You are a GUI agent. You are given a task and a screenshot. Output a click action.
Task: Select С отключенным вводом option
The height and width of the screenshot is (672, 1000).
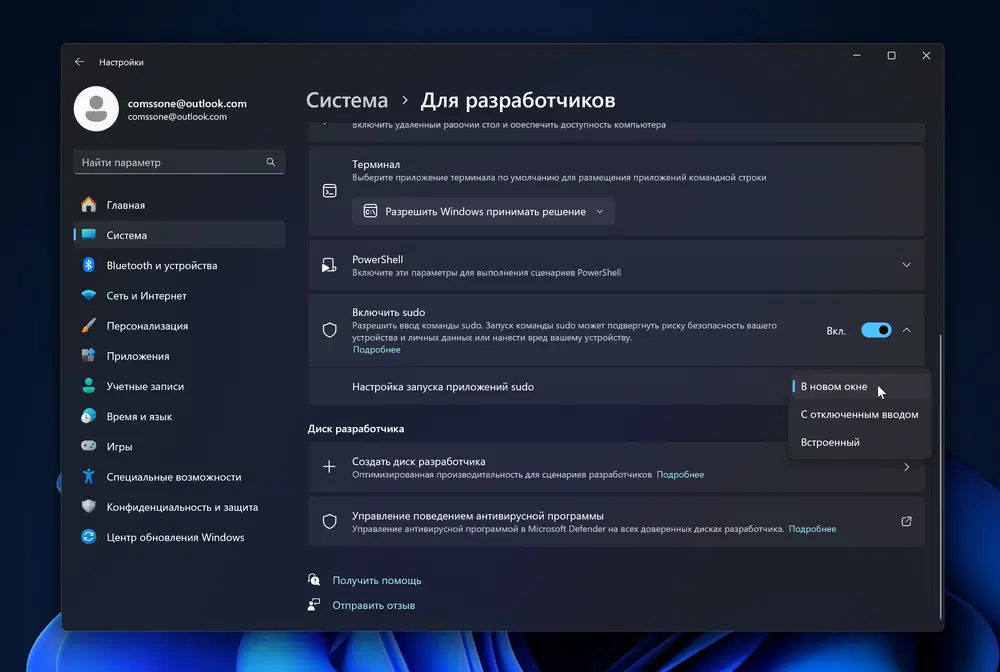pos(859,414)
